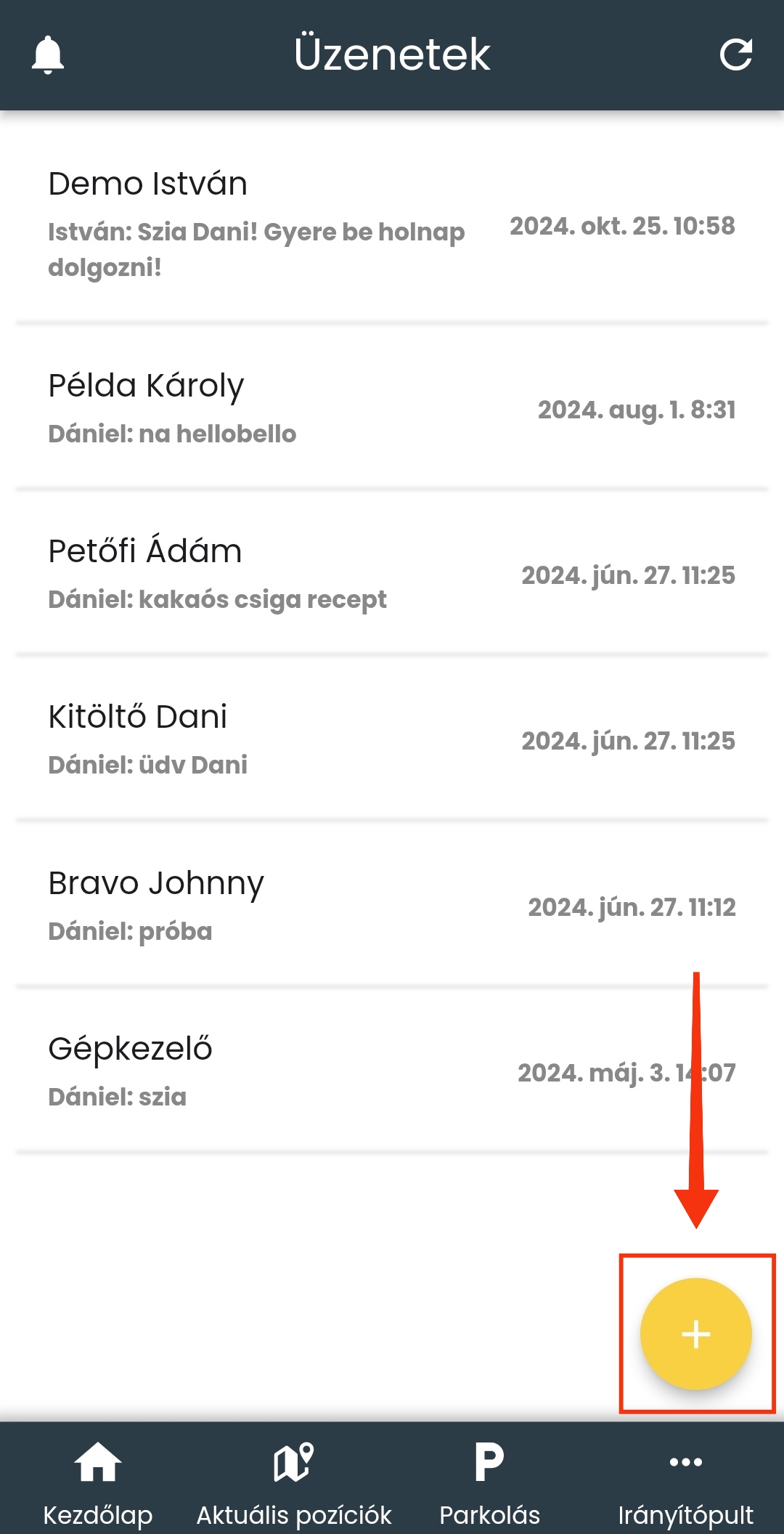Tap the Kezdőlap home icon
Viewport: 784px width, 1534px height.
[x=98, y=1461]
